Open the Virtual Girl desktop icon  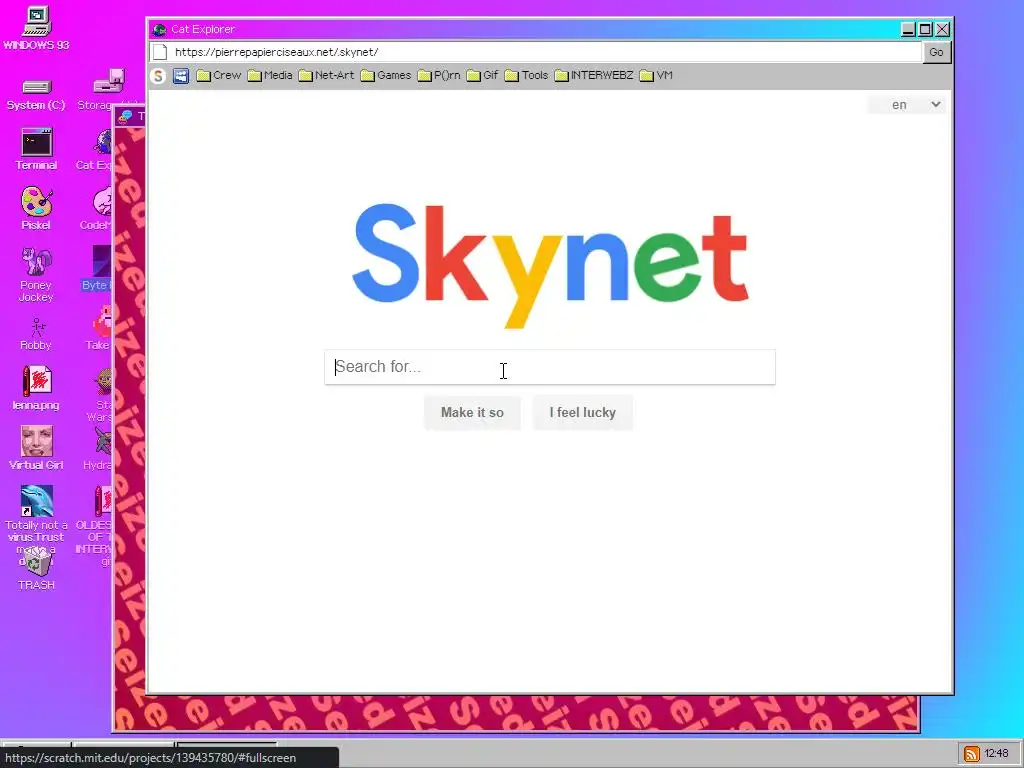pyautogui.click(x=36, y=447)
